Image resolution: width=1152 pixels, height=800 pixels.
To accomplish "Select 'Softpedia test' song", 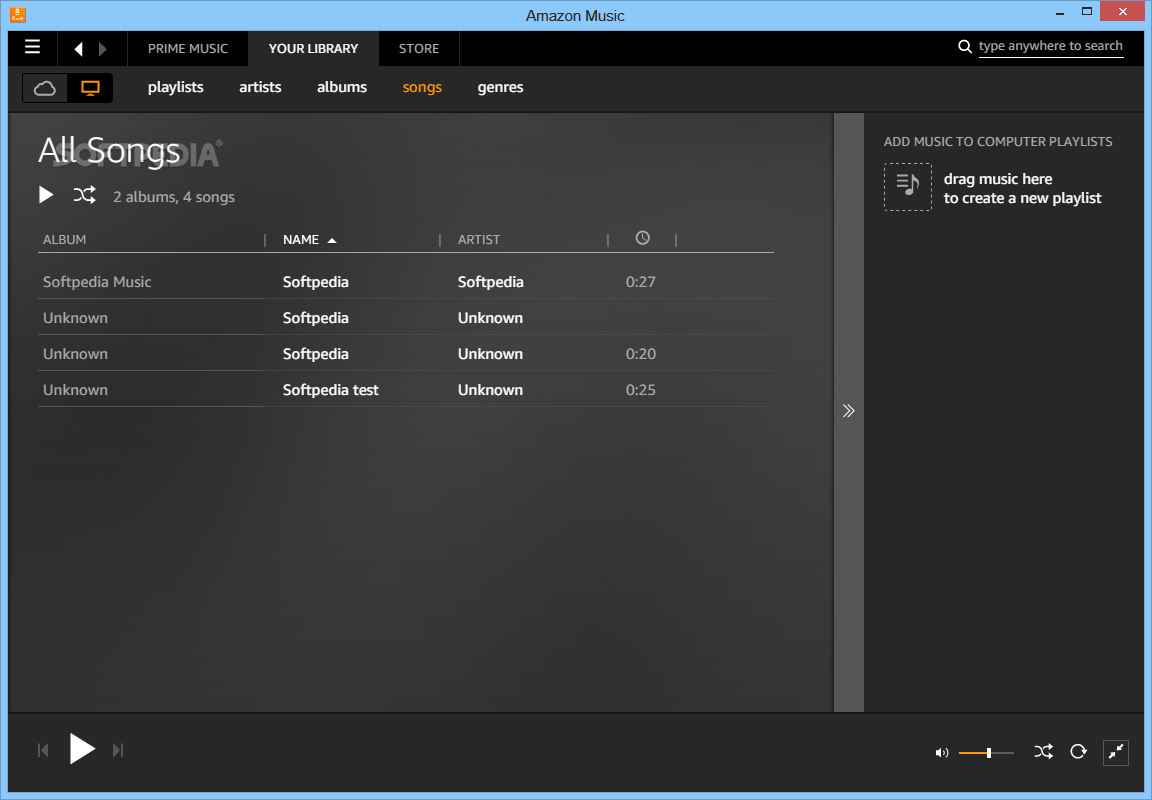I will pos(331,390).
